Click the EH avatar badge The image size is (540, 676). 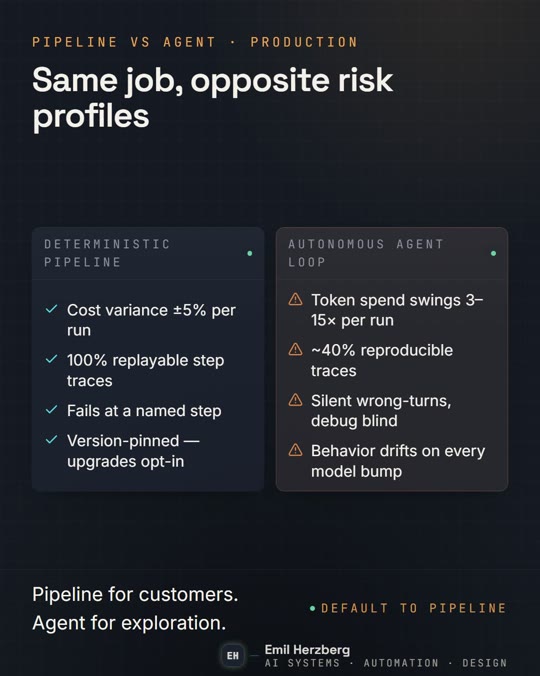(233, 656)
